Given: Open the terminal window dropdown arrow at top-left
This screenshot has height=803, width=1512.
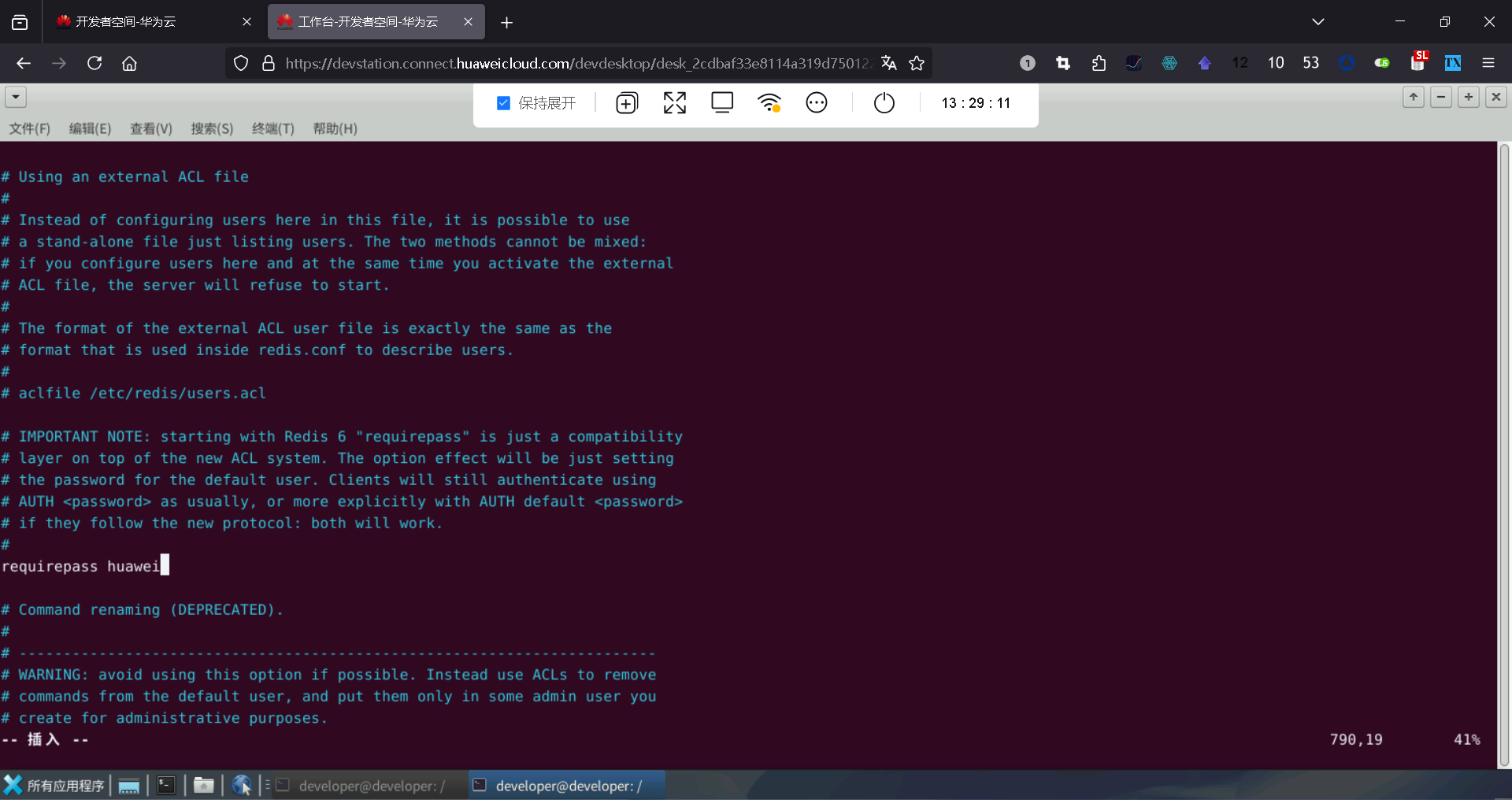Looking at the screenshot, I should click(16, 98).
